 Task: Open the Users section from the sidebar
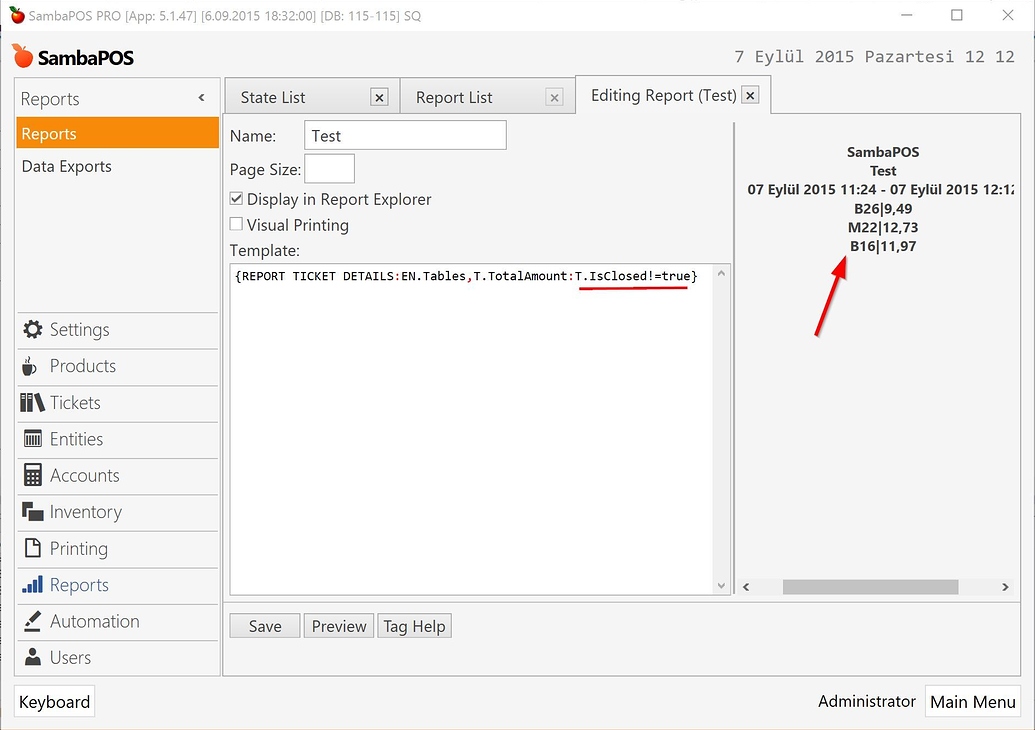(70, 657)
